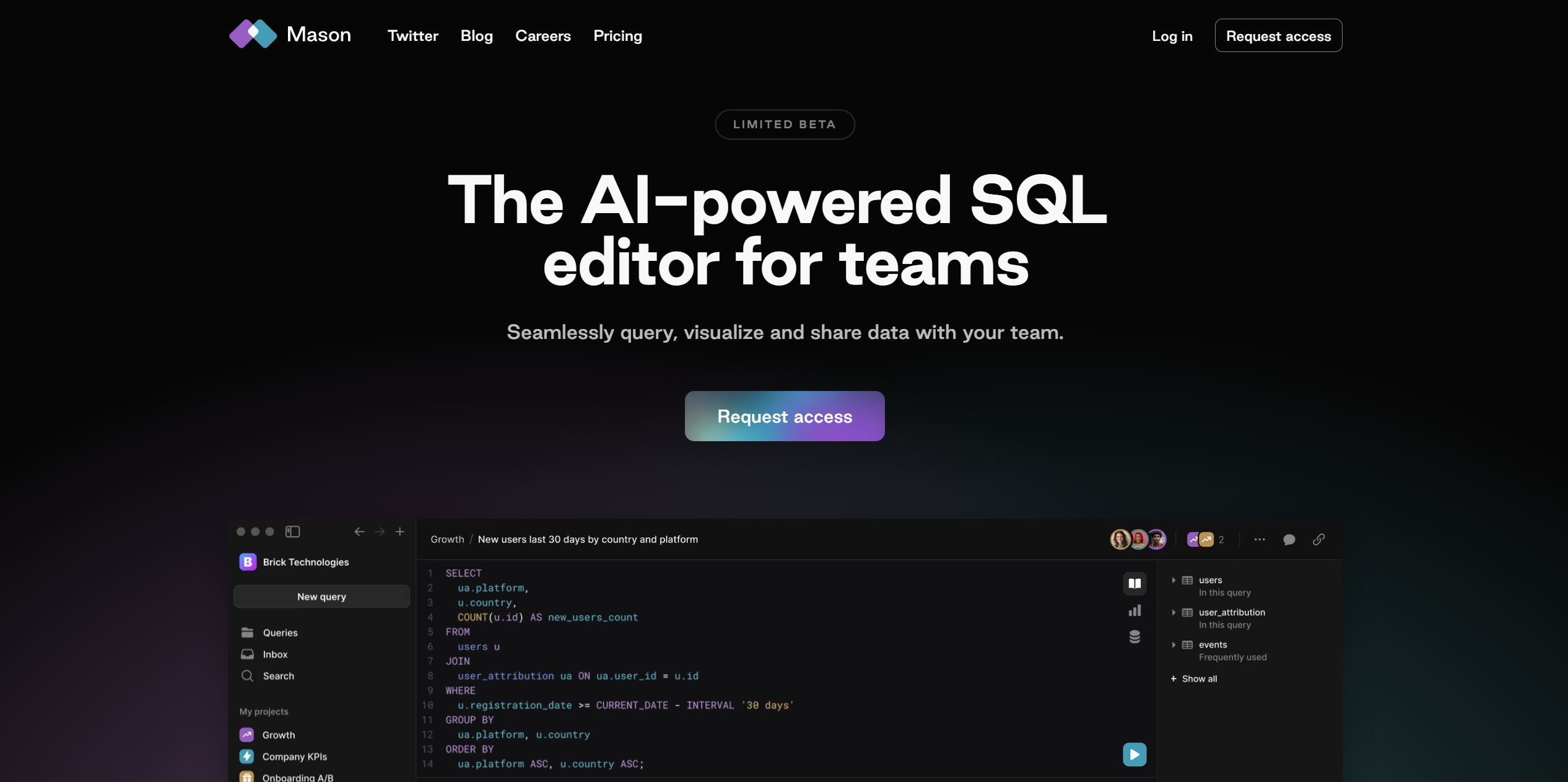Run query with the play button
Image resolution: width=1568 pixels, height=782 pixels.
click(x=1135, y=755)
